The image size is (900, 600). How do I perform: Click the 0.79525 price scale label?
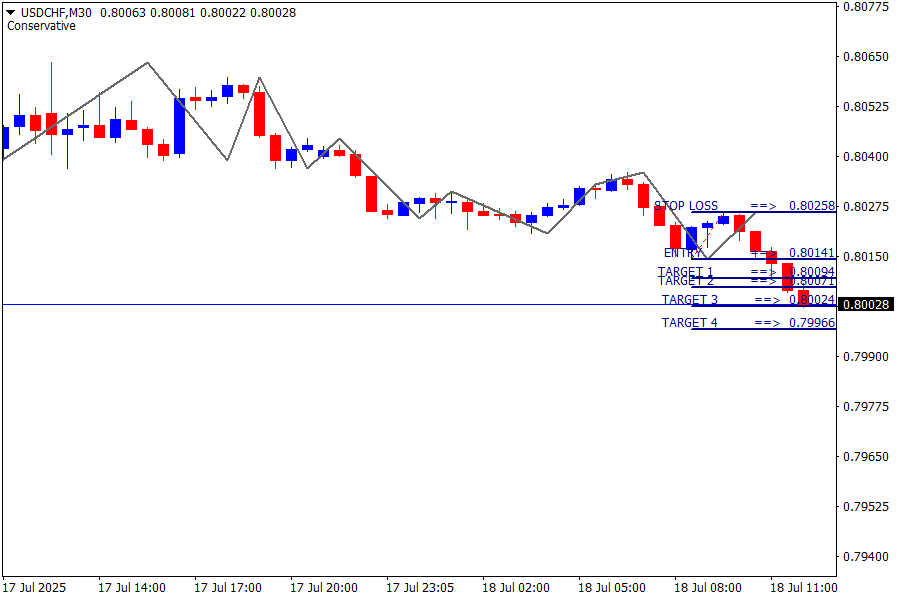point(866,507)
